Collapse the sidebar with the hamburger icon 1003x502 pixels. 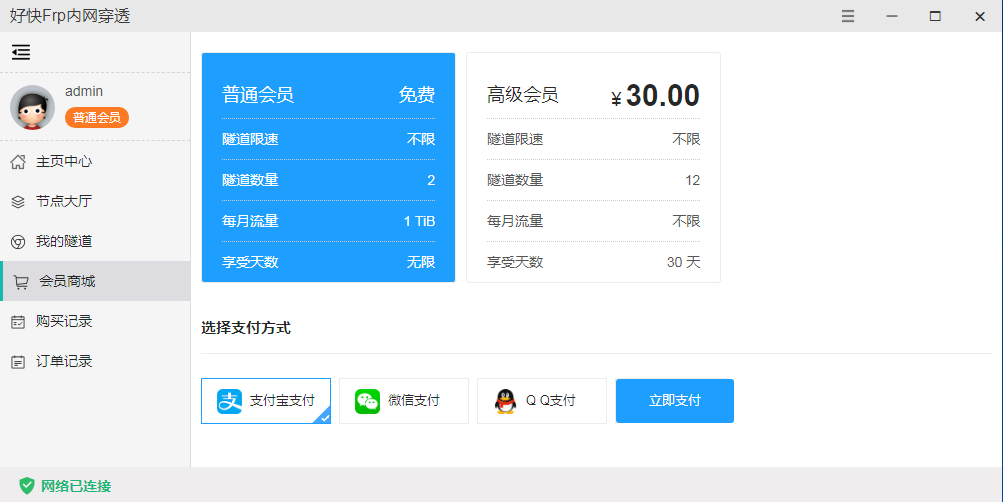coord(21,53)
